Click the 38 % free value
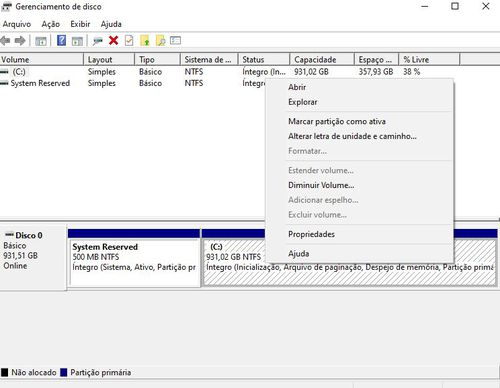This screenshot has width=500, height=388. click(x=411, y=72)
